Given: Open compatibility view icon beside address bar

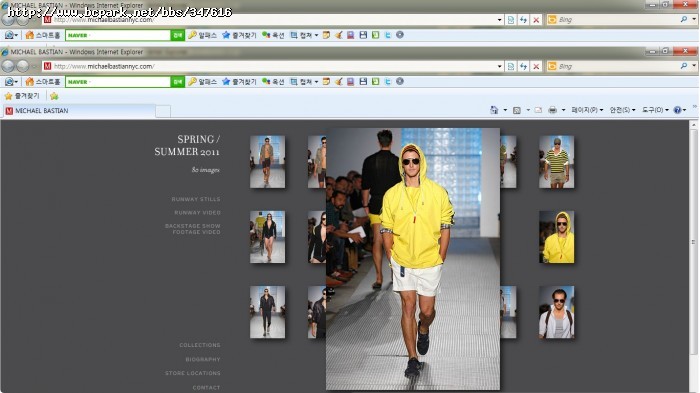Looking at the screenshot, I should (511, 66).
